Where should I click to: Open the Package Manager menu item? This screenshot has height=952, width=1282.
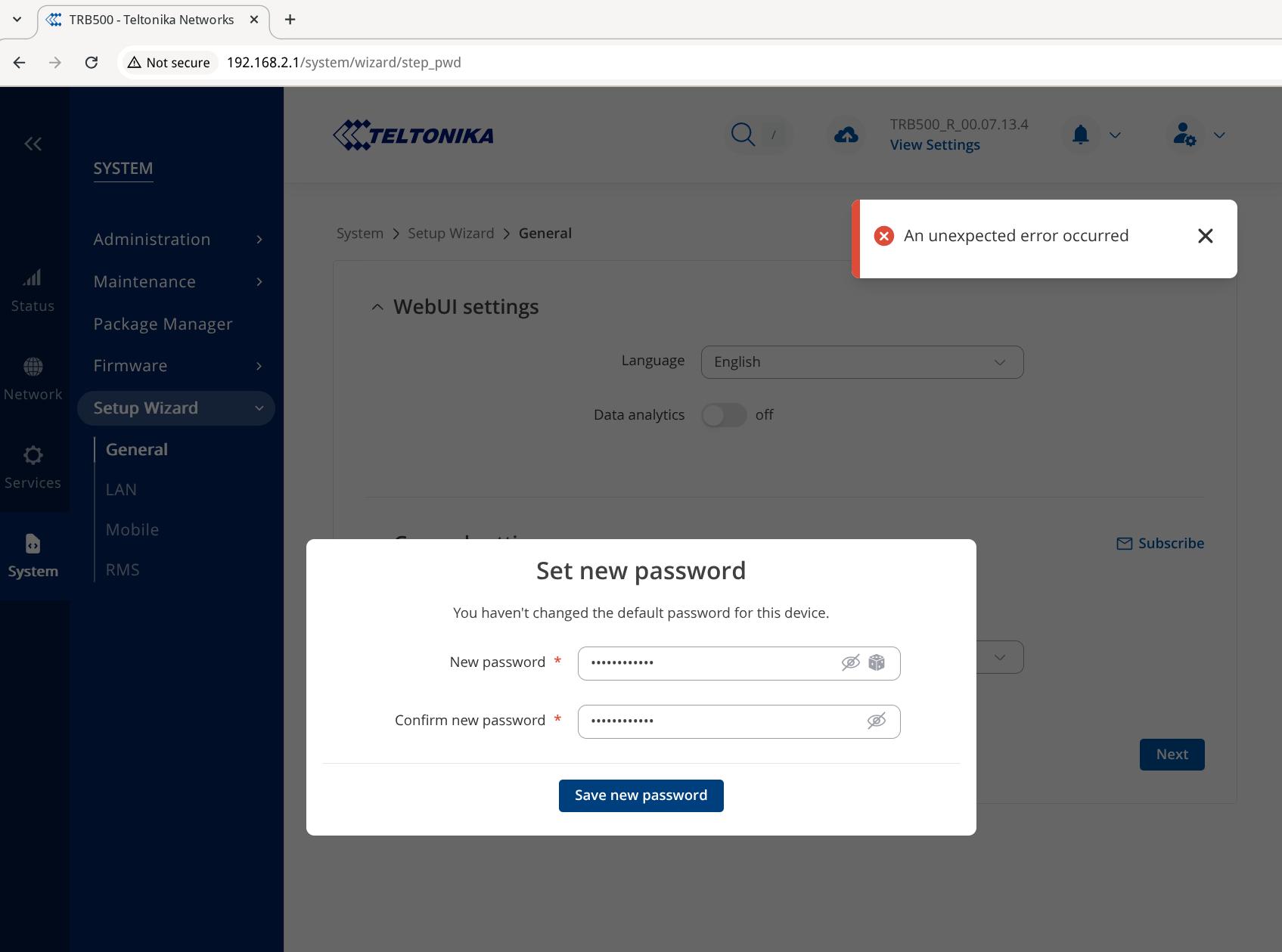(163, 324)
